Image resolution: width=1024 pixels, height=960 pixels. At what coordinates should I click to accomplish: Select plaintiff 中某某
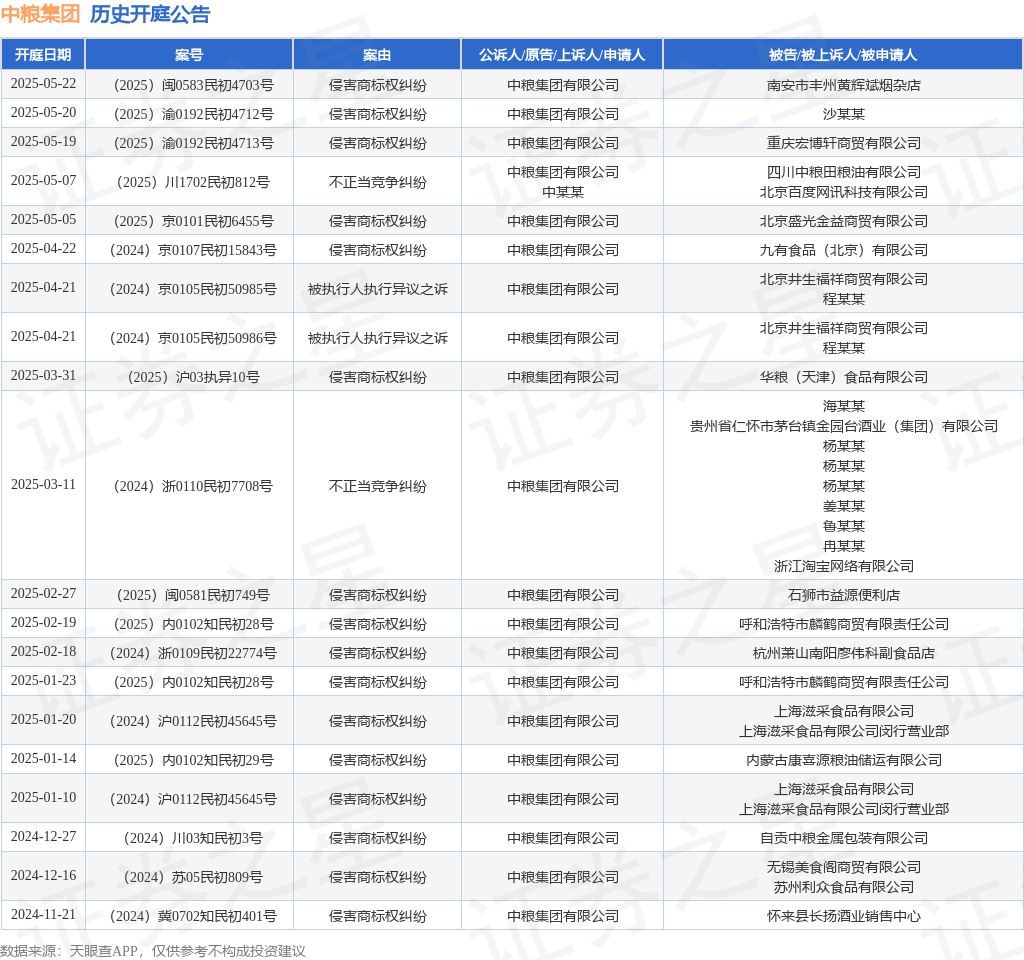tap(562, 192)
